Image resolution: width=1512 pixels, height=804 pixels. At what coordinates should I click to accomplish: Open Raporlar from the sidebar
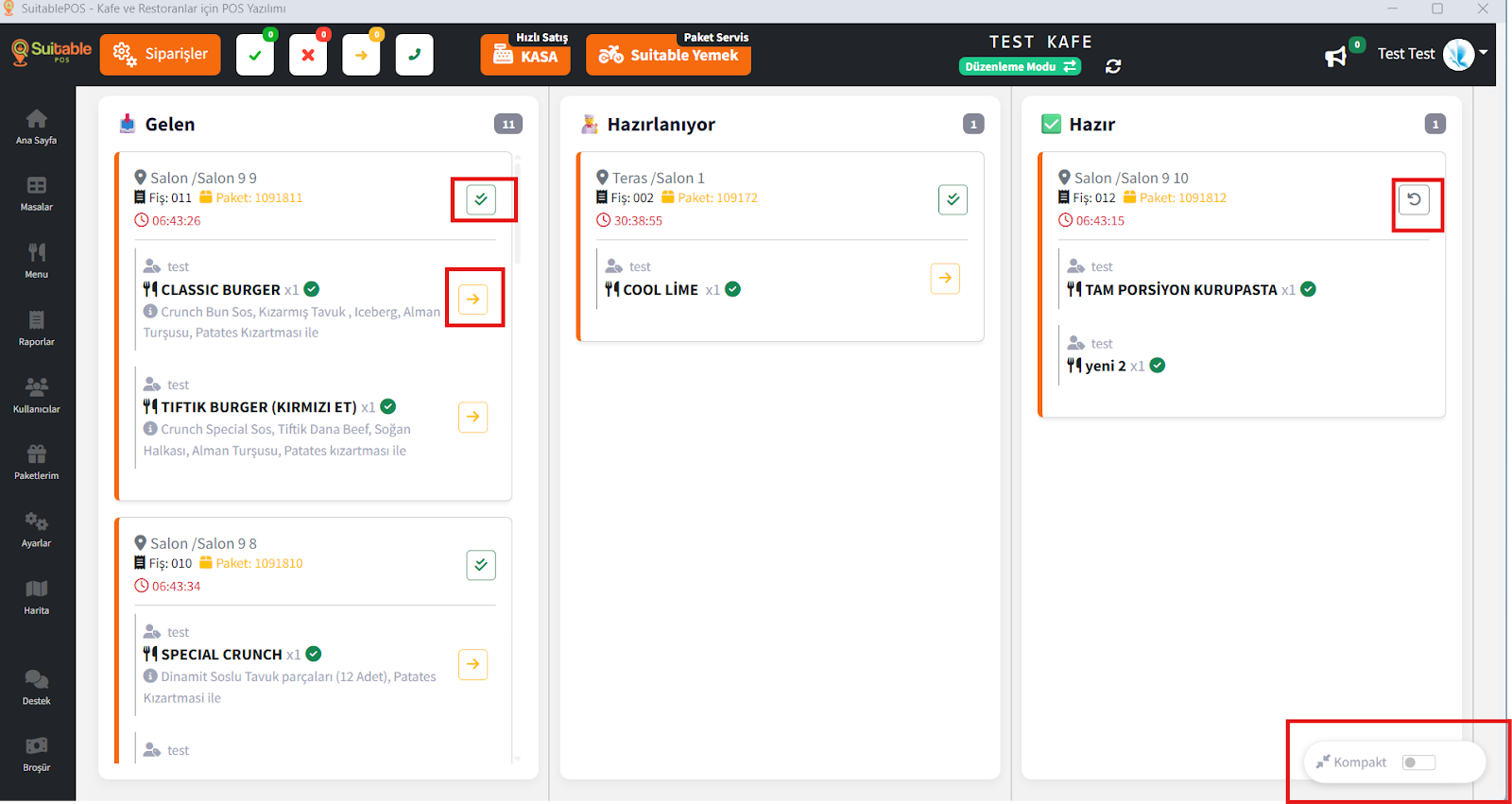(36, 328)
